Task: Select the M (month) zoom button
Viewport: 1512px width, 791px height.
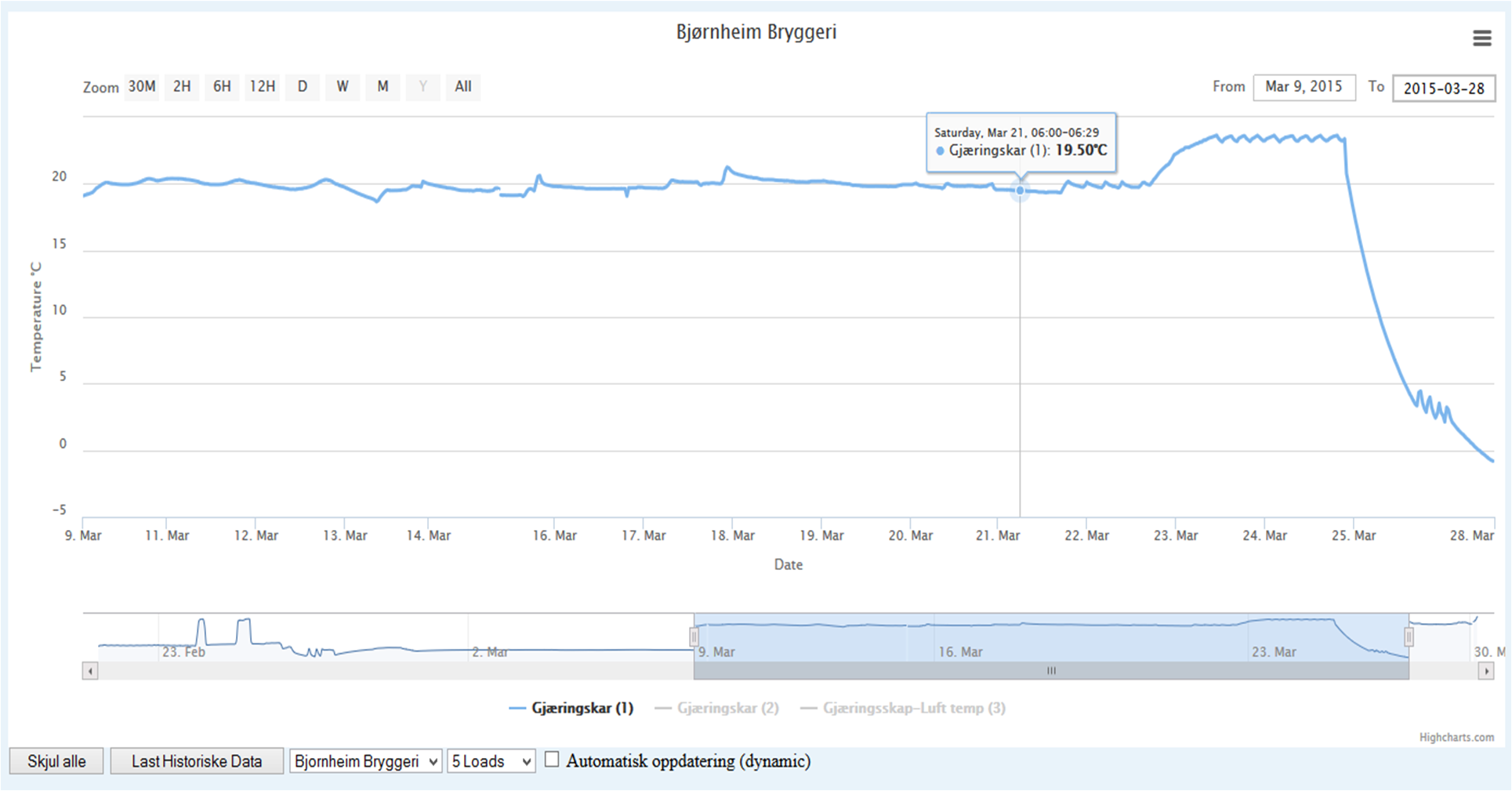Action: click(383, 87)
